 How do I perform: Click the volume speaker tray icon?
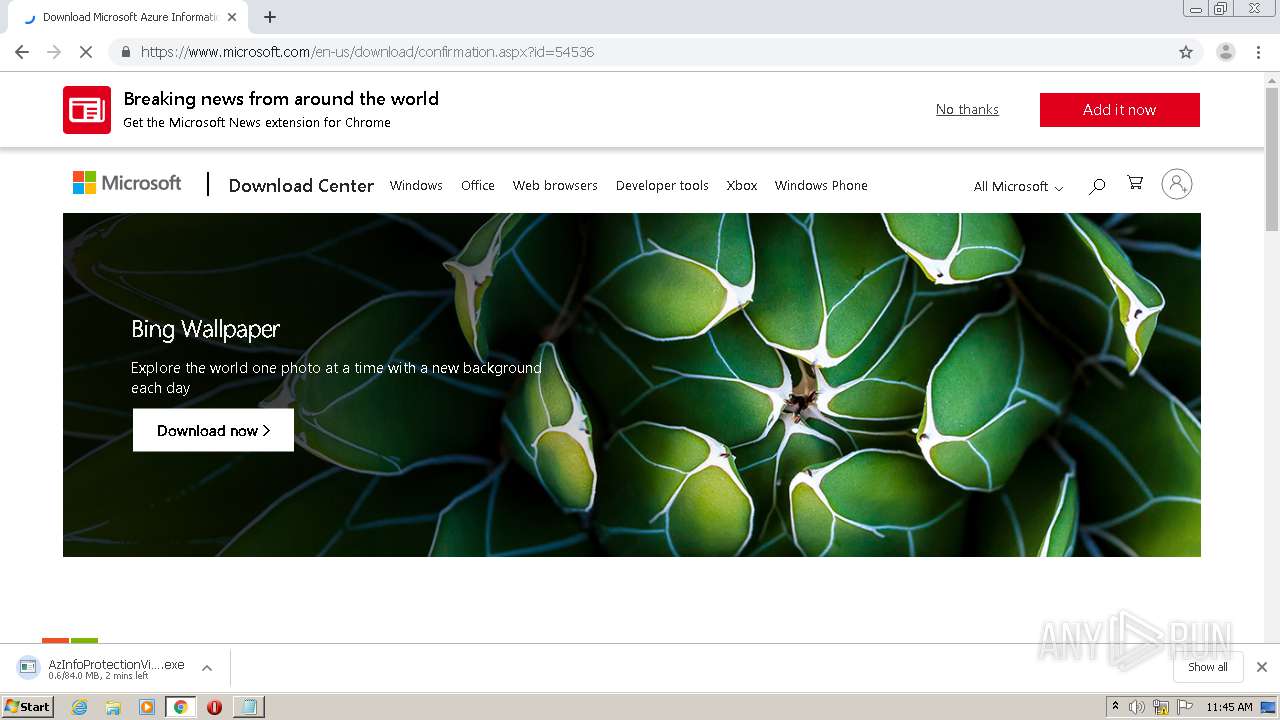click(1137, 707)
